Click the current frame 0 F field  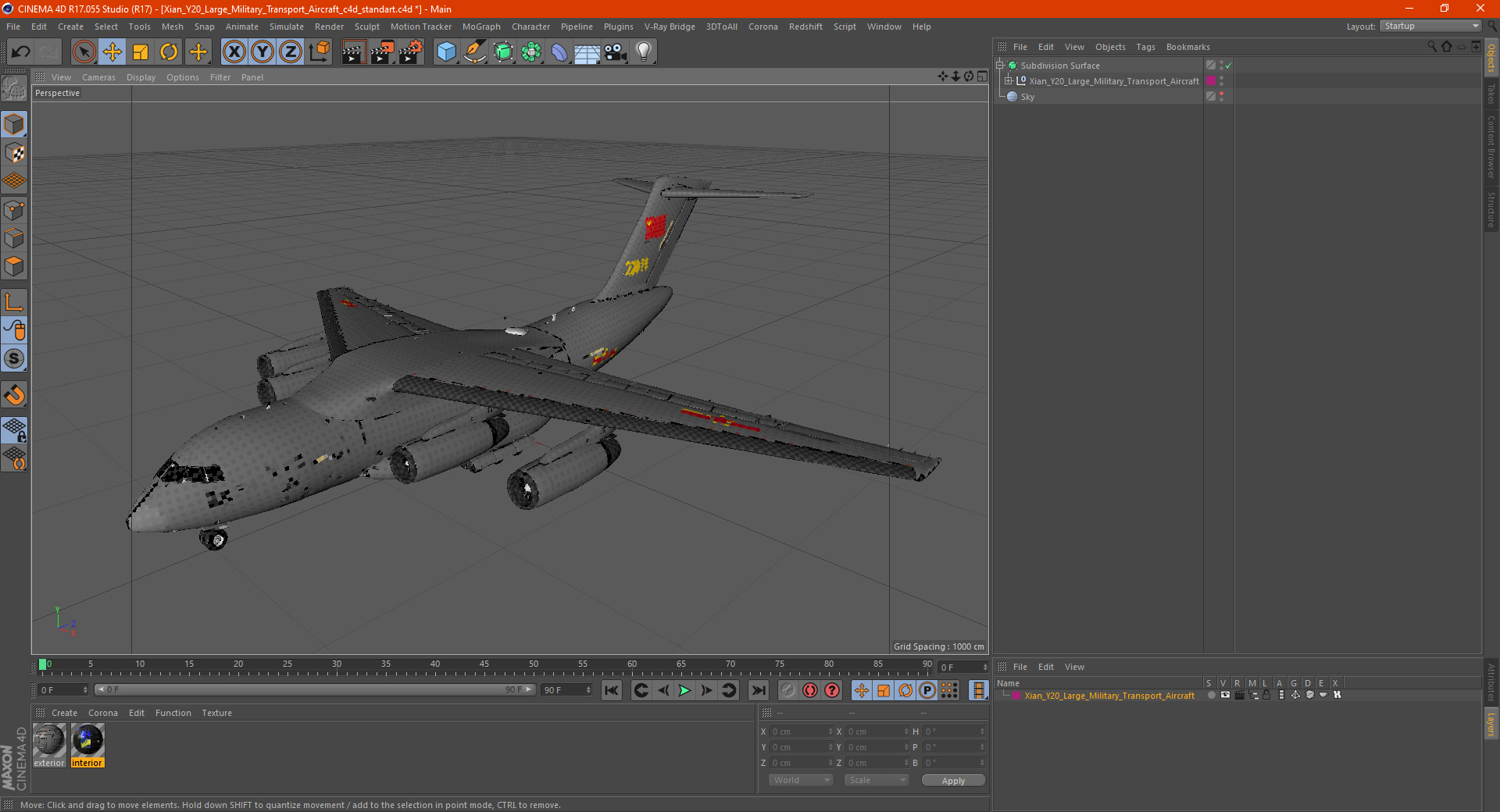pyautogui.click(x=63, y=690)
